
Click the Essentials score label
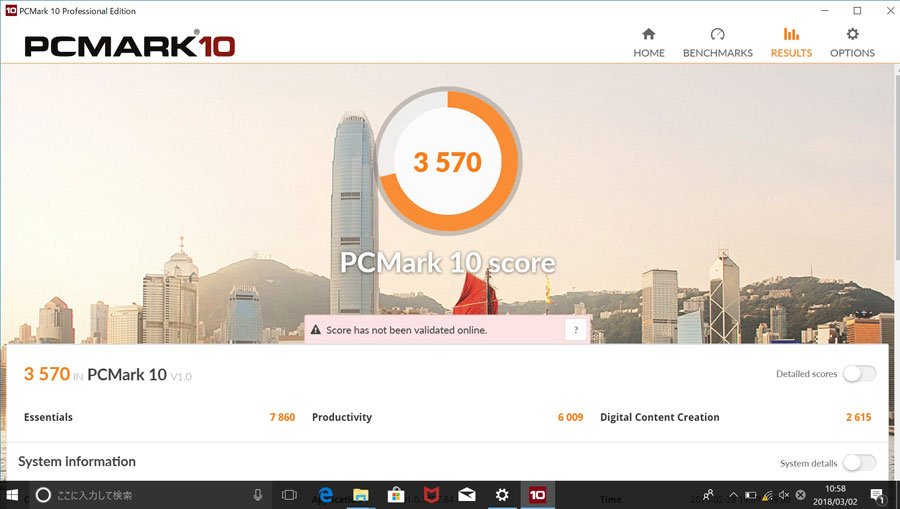click(x=48, y=417)
